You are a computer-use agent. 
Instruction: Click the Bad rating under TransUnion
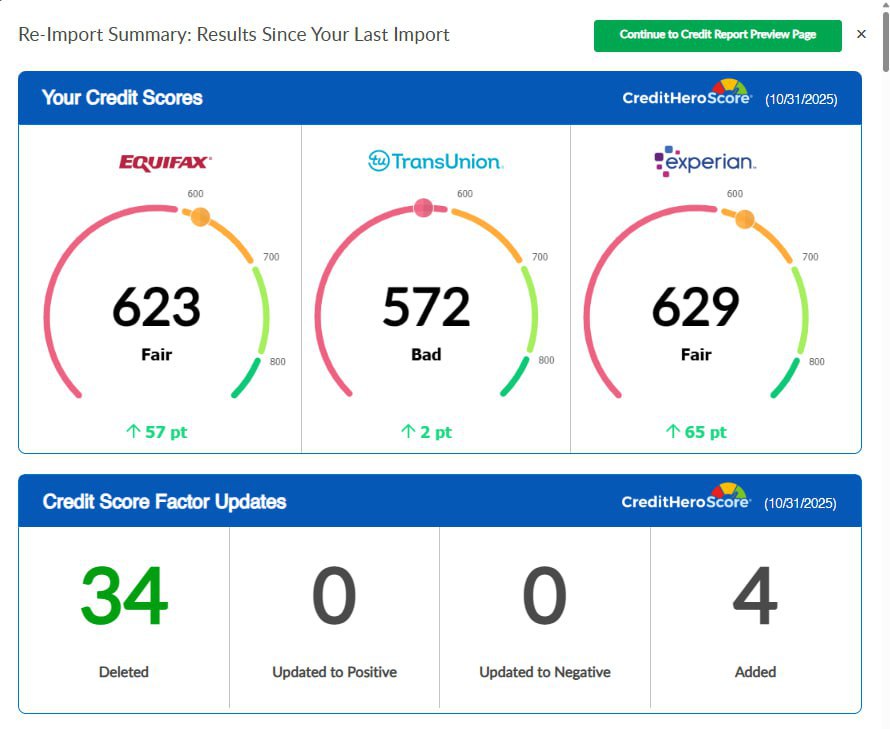(x=426, y=354)
